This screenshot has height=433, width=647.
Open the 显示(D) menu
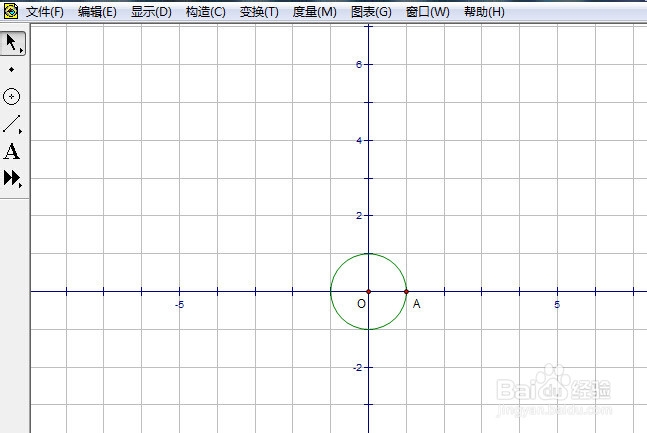151,12
